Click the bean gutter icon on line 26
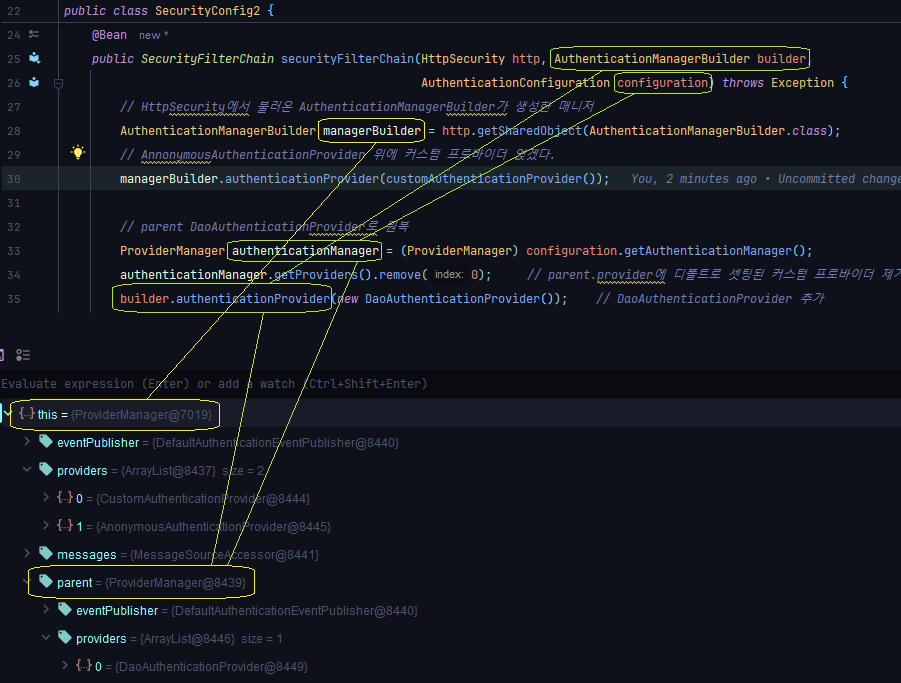 click(x=34, y=82)
